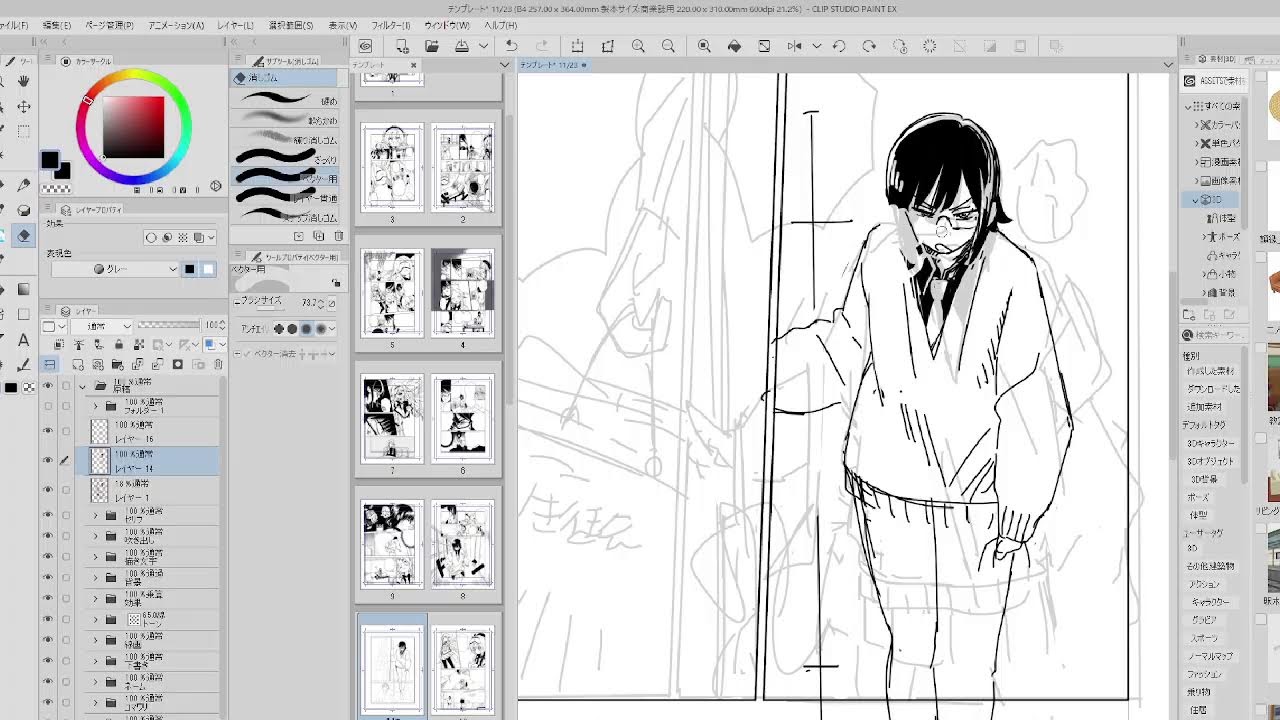This screenshot has width=1280, height=720.
Task: Click the layer opacity slider
Action: coord(170,325)
